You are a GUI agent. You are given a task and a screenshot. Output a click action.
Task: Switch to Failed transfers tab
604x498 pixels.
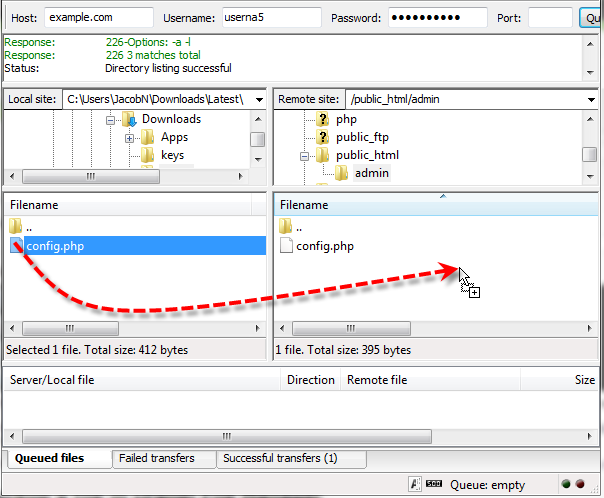pos(164,459)
